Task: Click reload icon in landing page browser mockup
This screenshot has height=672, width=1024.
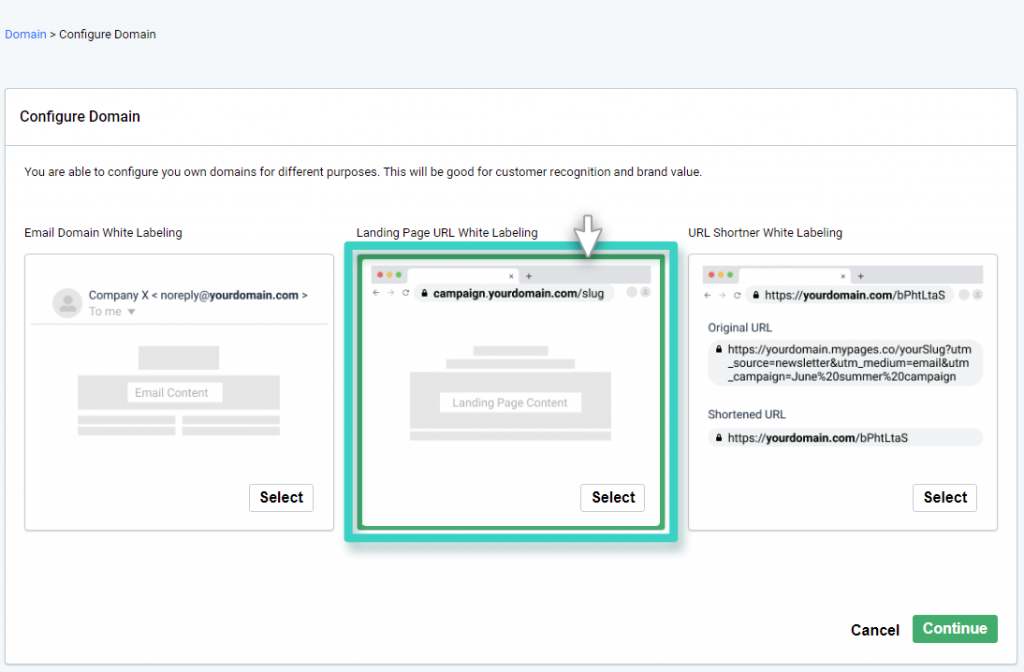Action: (x=406, y=293)
